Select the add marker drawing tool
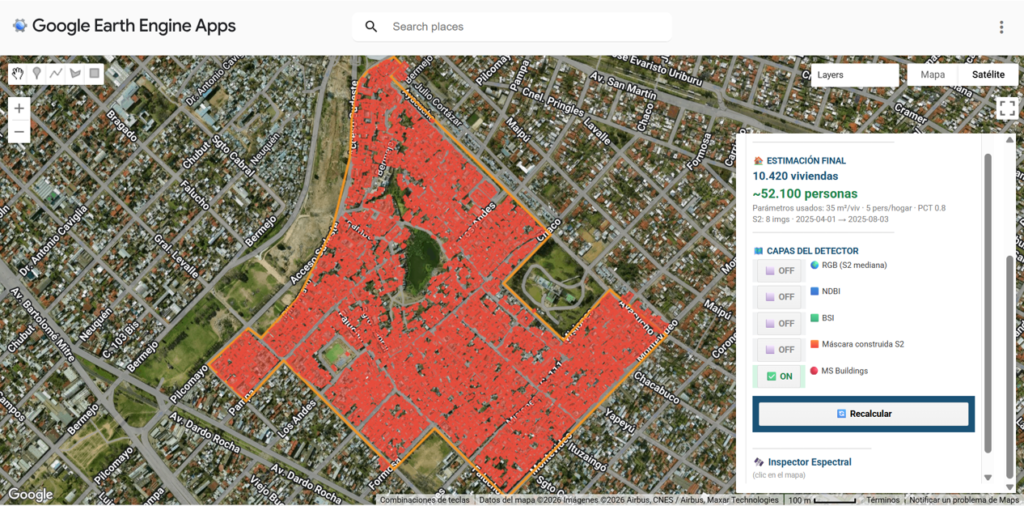 click(37, 74)
